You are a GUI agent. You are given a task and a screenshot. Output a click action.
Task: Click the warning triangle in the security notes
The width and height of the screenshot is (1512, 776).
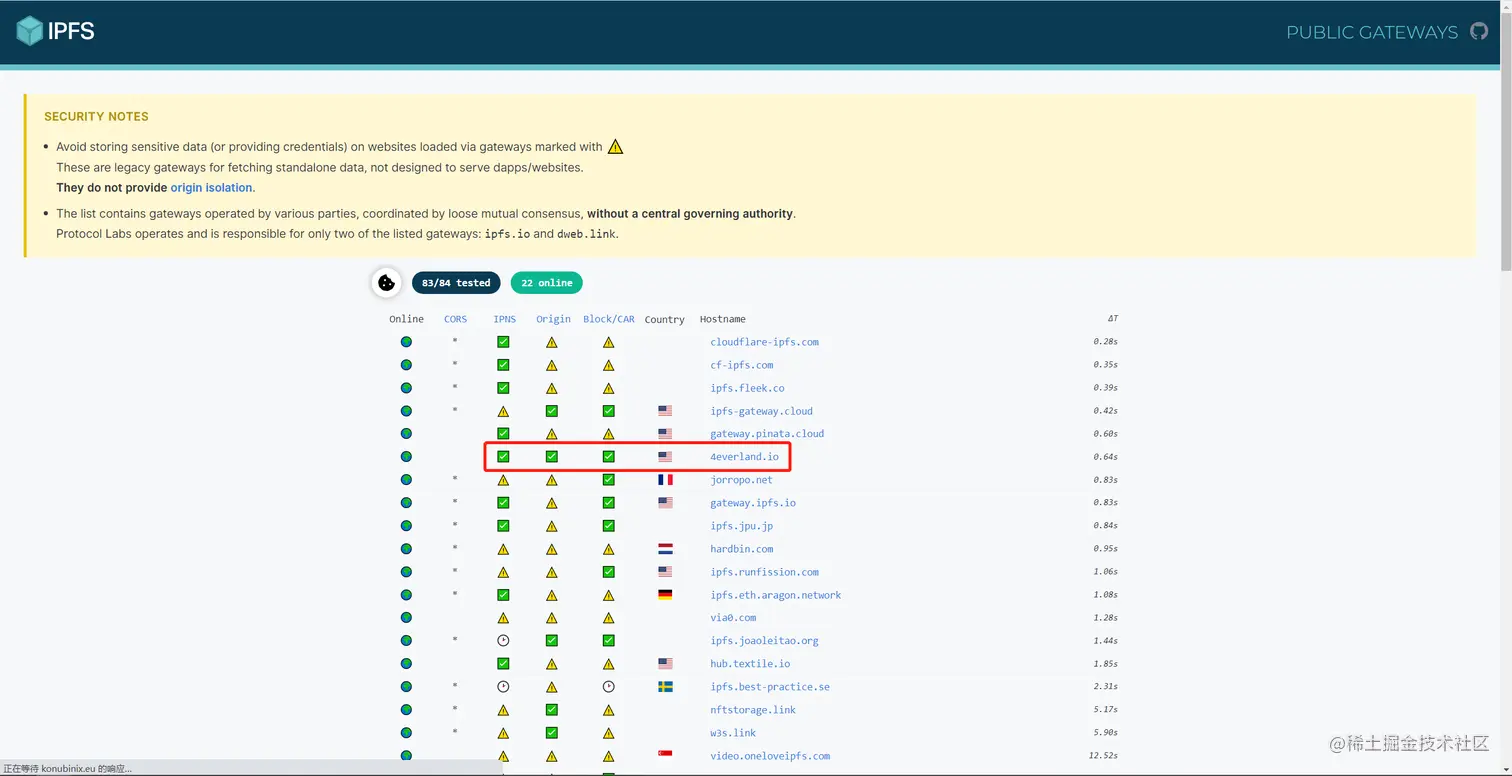pos(615,146)
